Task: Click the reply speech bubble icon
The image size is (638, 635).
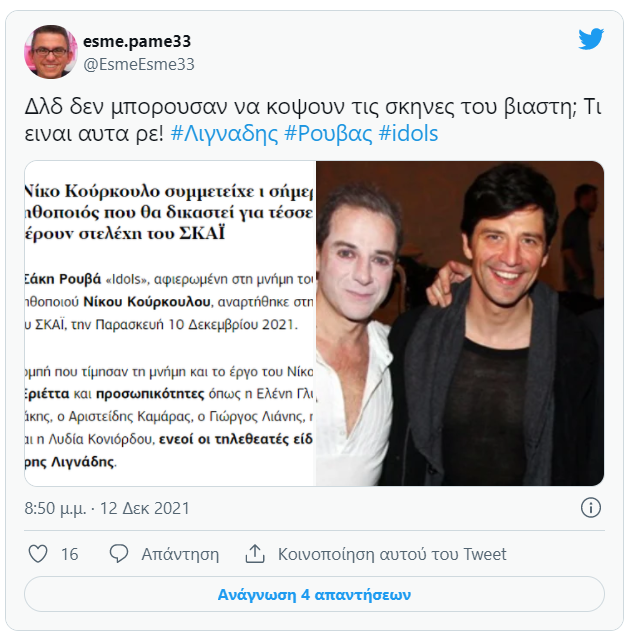Action: tap(119, 554)
